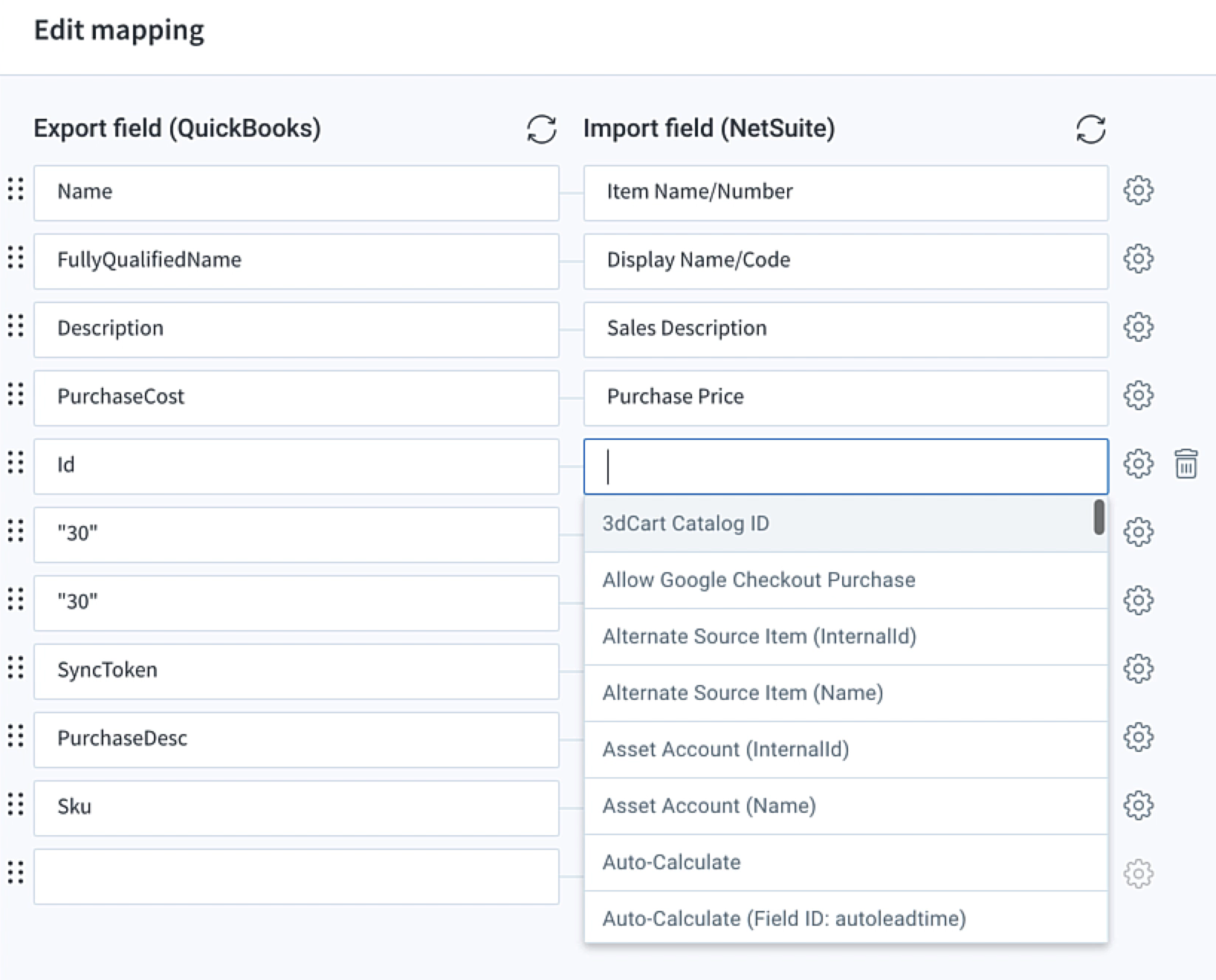
Task: Edit the Id export field
Action: 296,467
